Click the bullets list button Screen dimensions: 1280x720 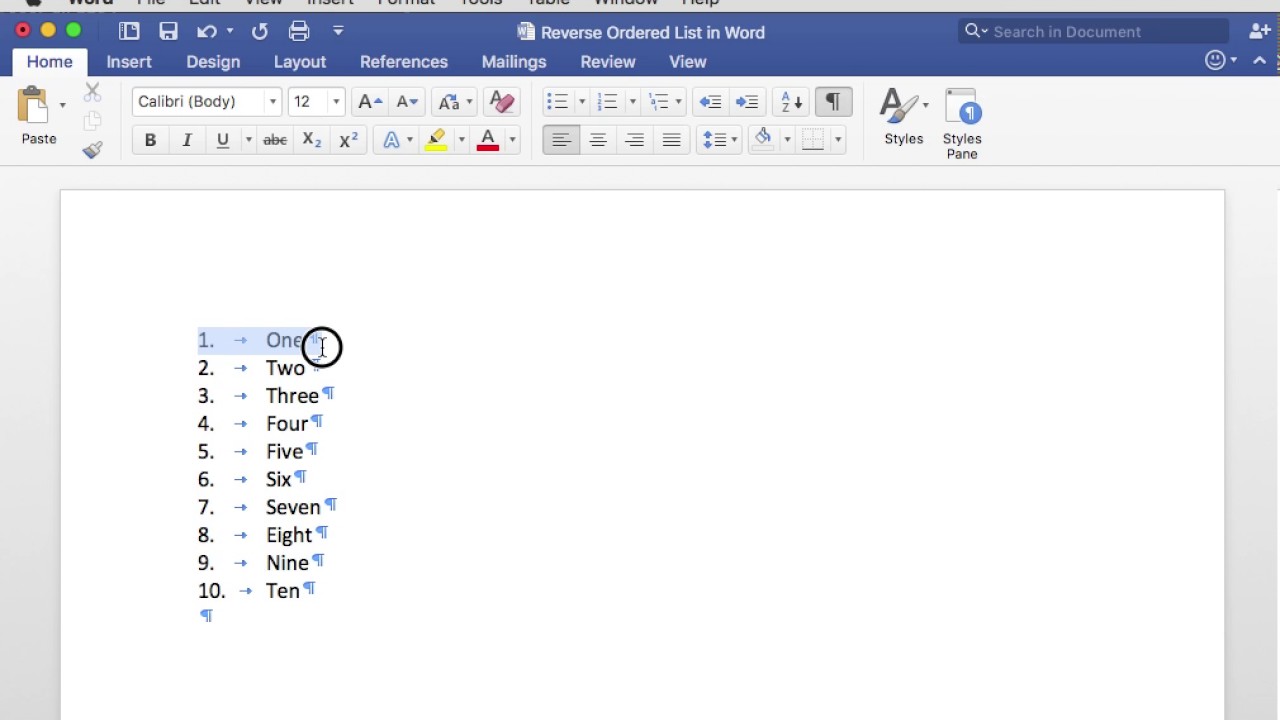[558, 102]
